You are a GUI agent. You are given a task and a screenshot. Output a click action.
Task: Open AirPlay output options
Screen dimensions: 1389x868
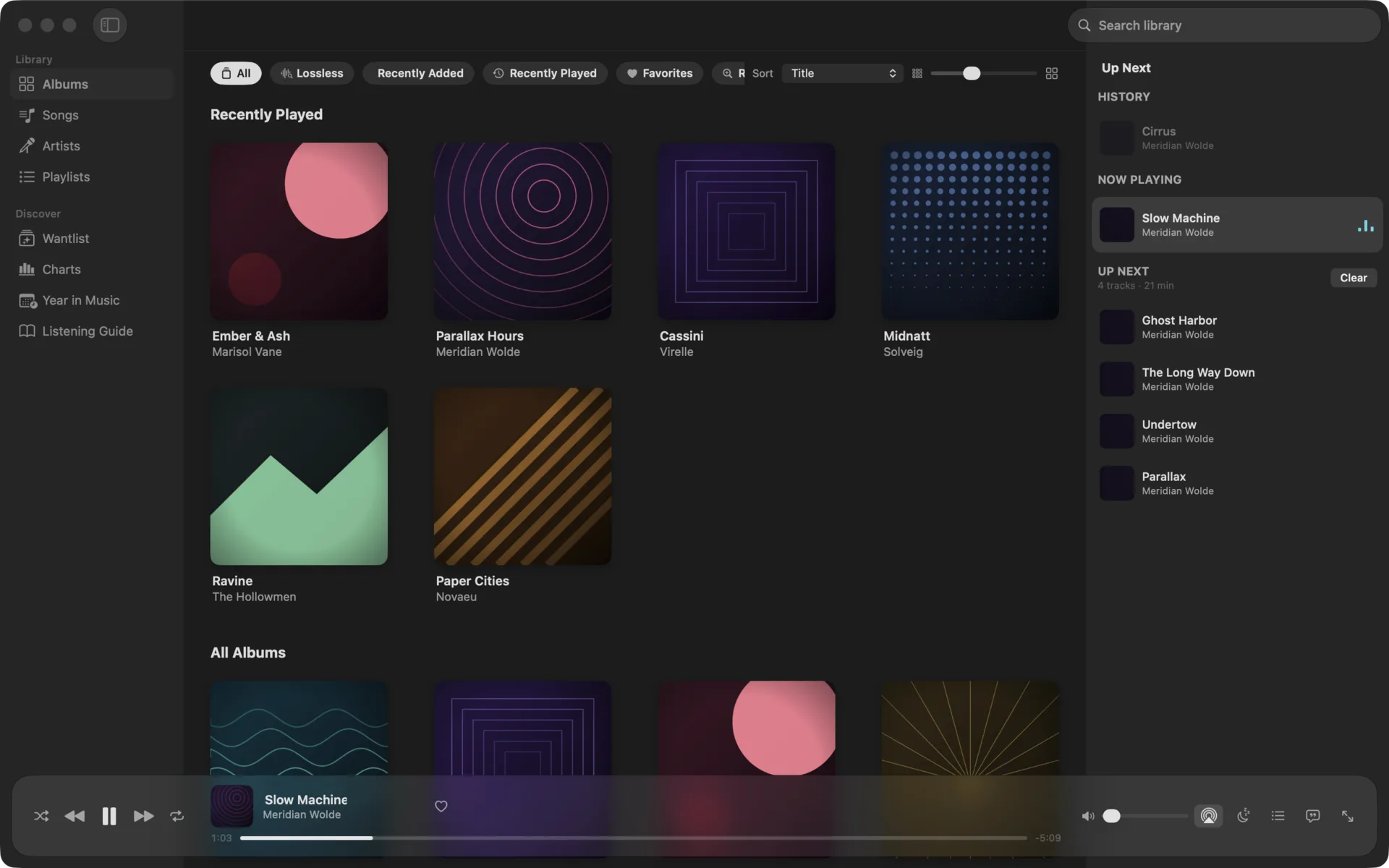tap(1208, 816)
